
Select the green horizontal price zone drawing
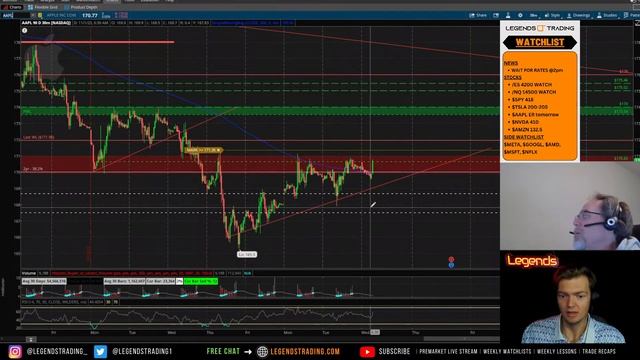260,111
